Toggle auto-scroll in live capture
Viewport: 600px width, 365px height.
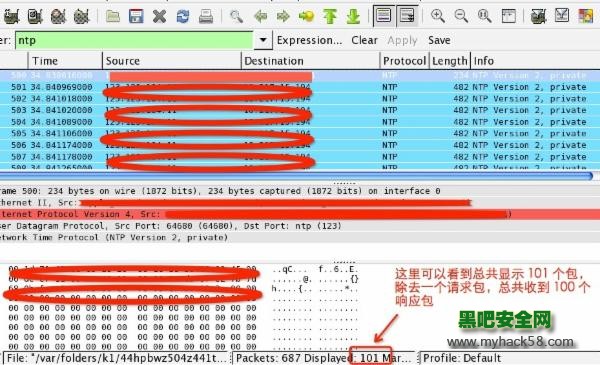tap(407, 16)
